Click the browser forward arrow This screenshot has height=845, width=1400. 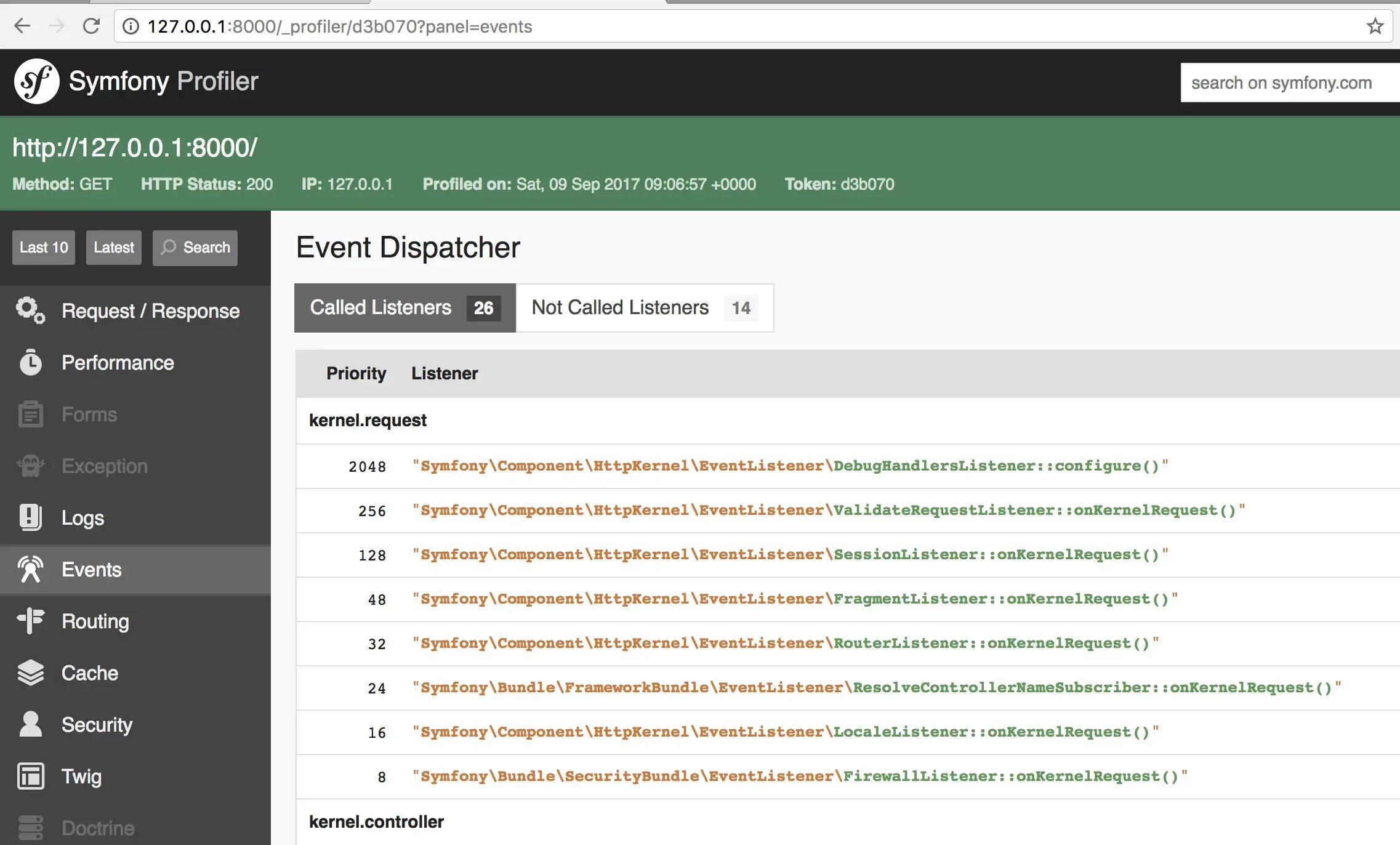point(57,26)
